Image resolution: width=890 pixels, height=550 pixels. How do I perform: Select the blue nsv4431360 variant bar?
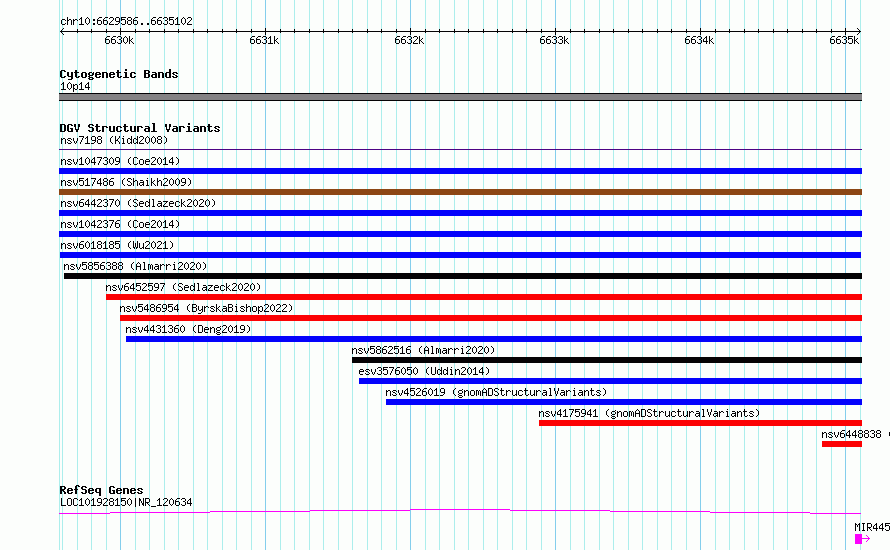click(x=494, y=339)
